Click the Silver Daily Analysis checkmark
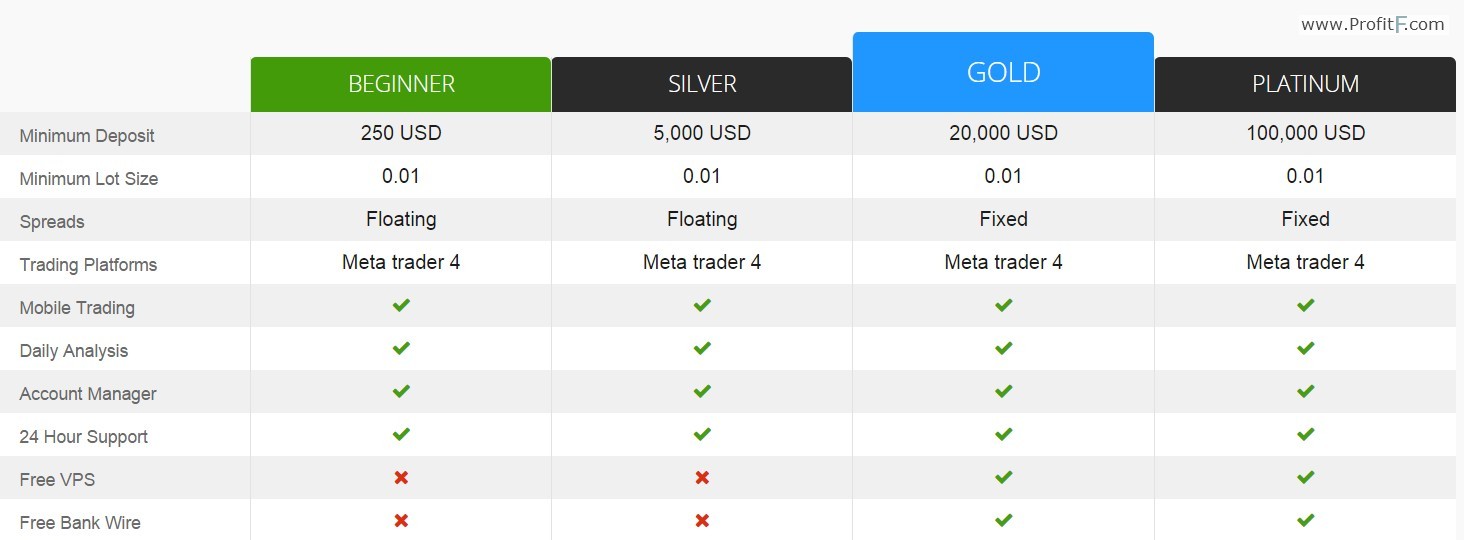Viewport: 1464px width, 540px height. click(702, 349)
